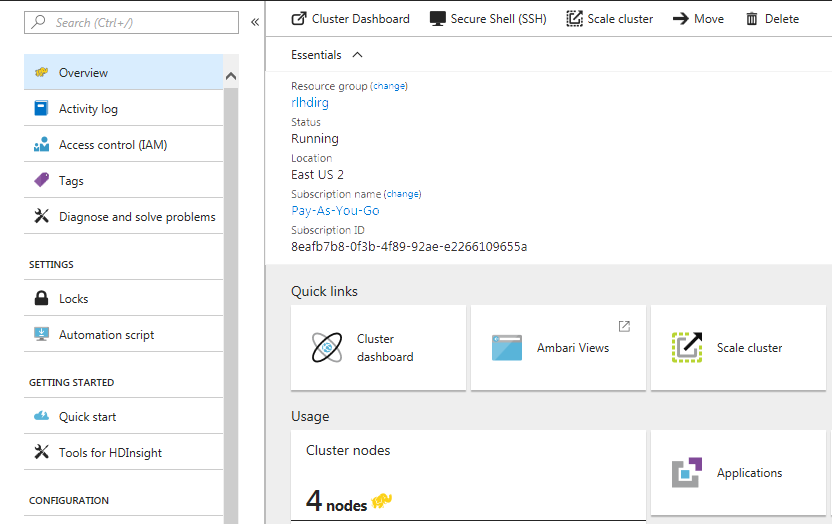Viewport: 832px width, 524px height.
Task: Open Activity log in sidebar
Action: tap(124, 108)
